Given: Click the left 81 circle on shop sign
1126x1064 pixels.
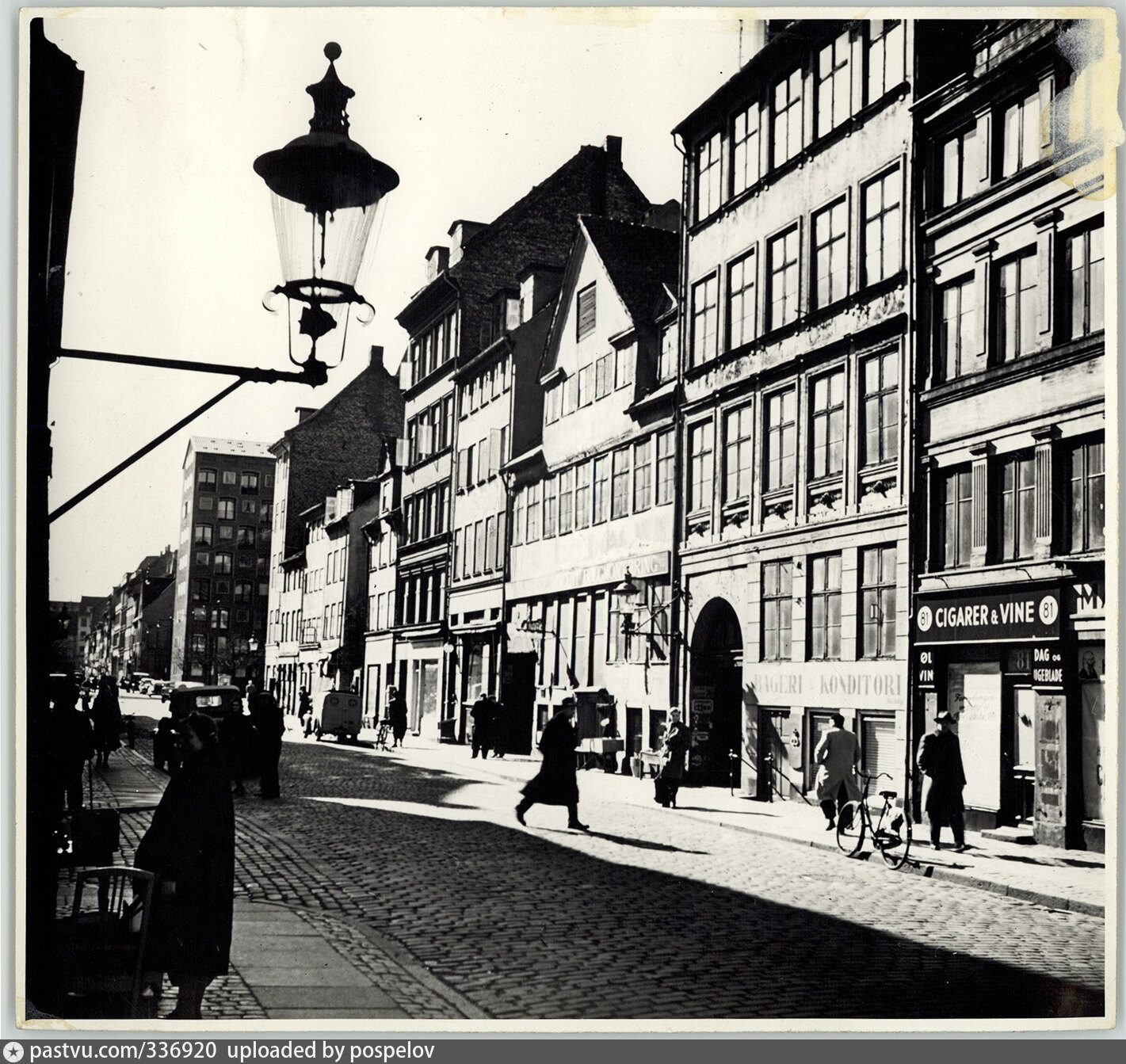Looking at the screenshot, I should pyautogui.click(x=925, y=620).
